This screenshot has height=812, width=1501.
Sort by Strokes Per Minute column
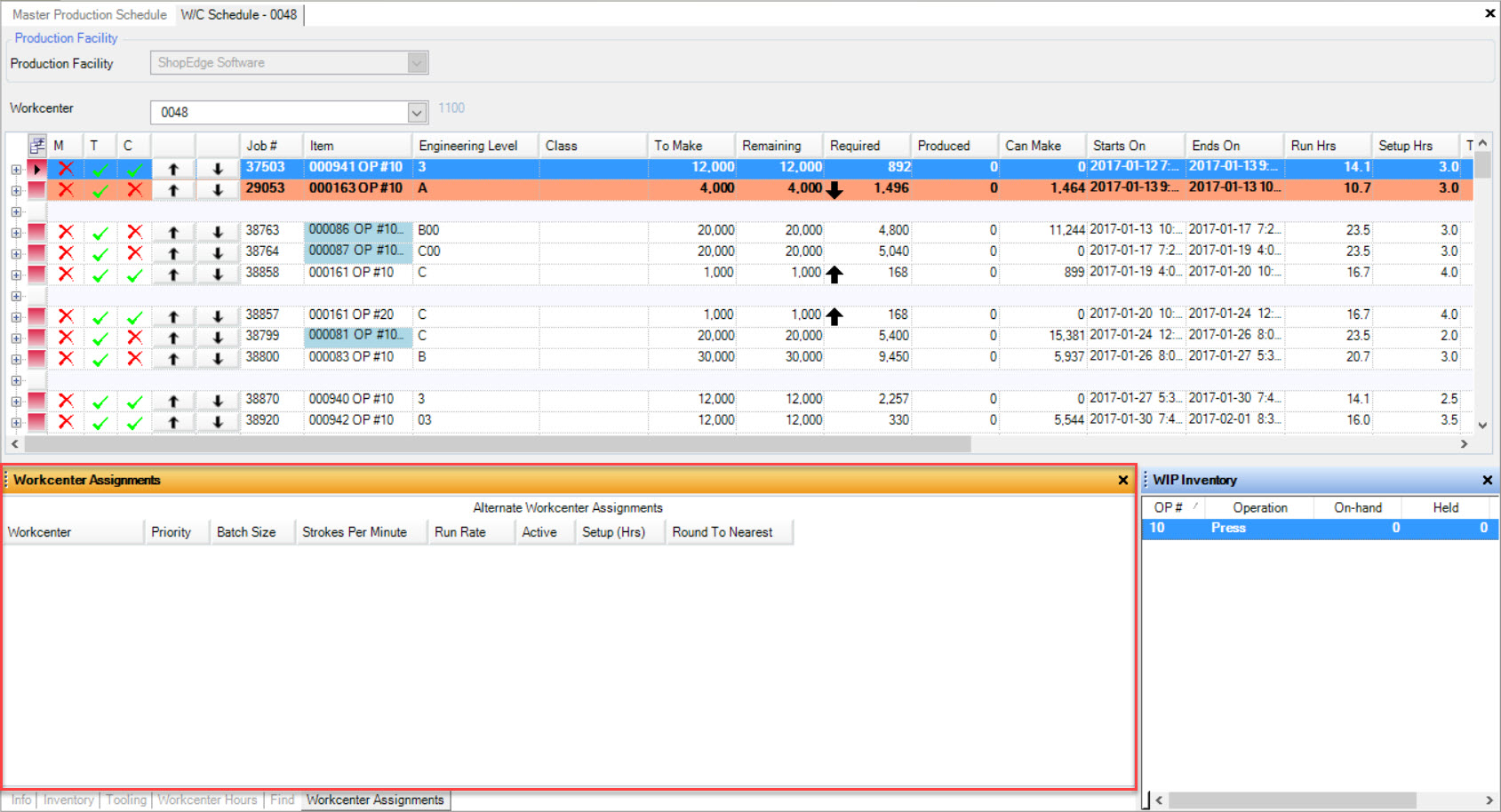(x=362, y=532)
